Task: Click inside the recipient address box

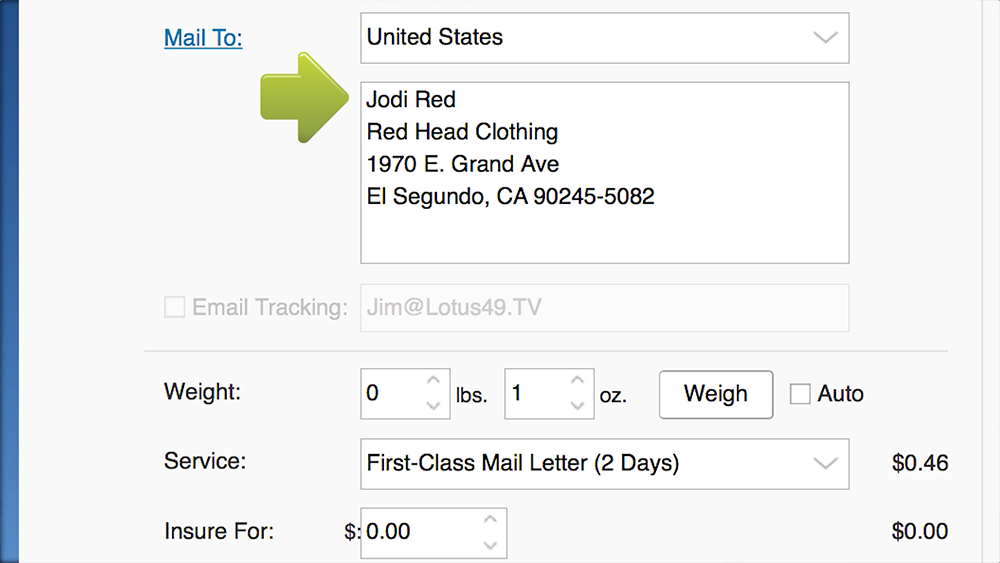Action: pos(604,172)
